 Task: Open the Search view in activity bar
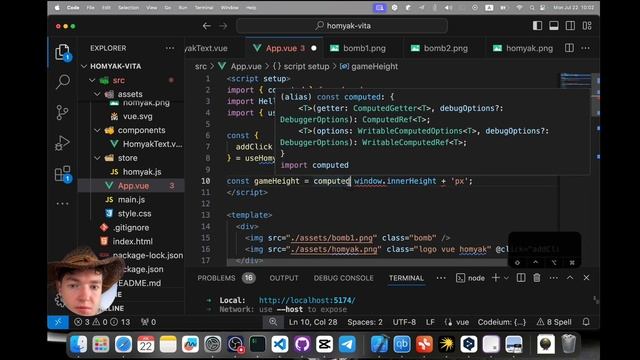point(62,81)
